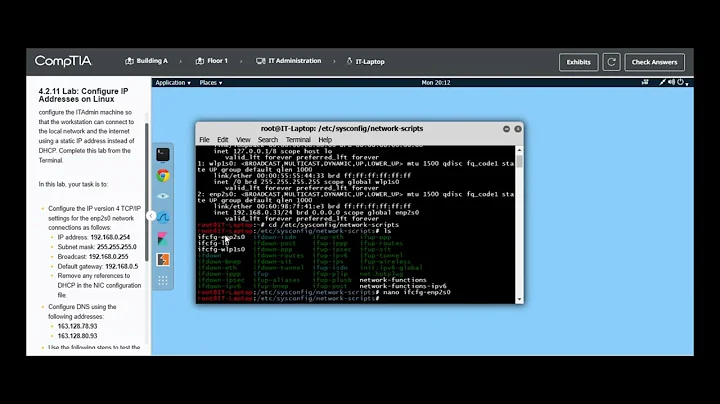Open the Terminal menu

(298, 140)
